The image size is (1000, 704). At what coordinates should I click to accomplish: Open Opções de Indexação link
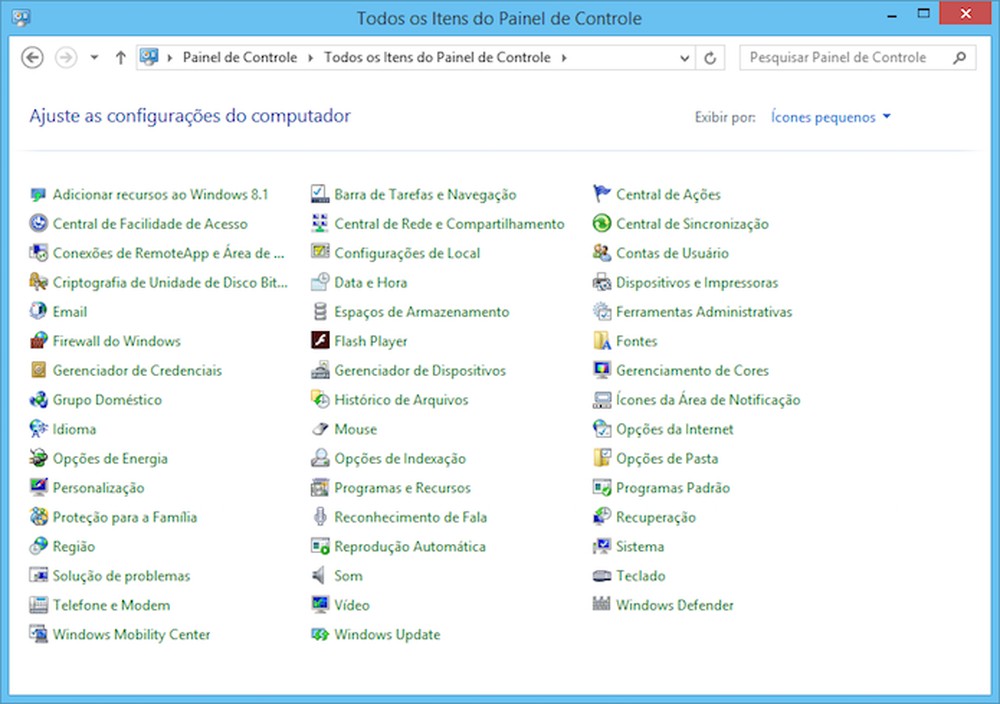(x=400, y=458)
